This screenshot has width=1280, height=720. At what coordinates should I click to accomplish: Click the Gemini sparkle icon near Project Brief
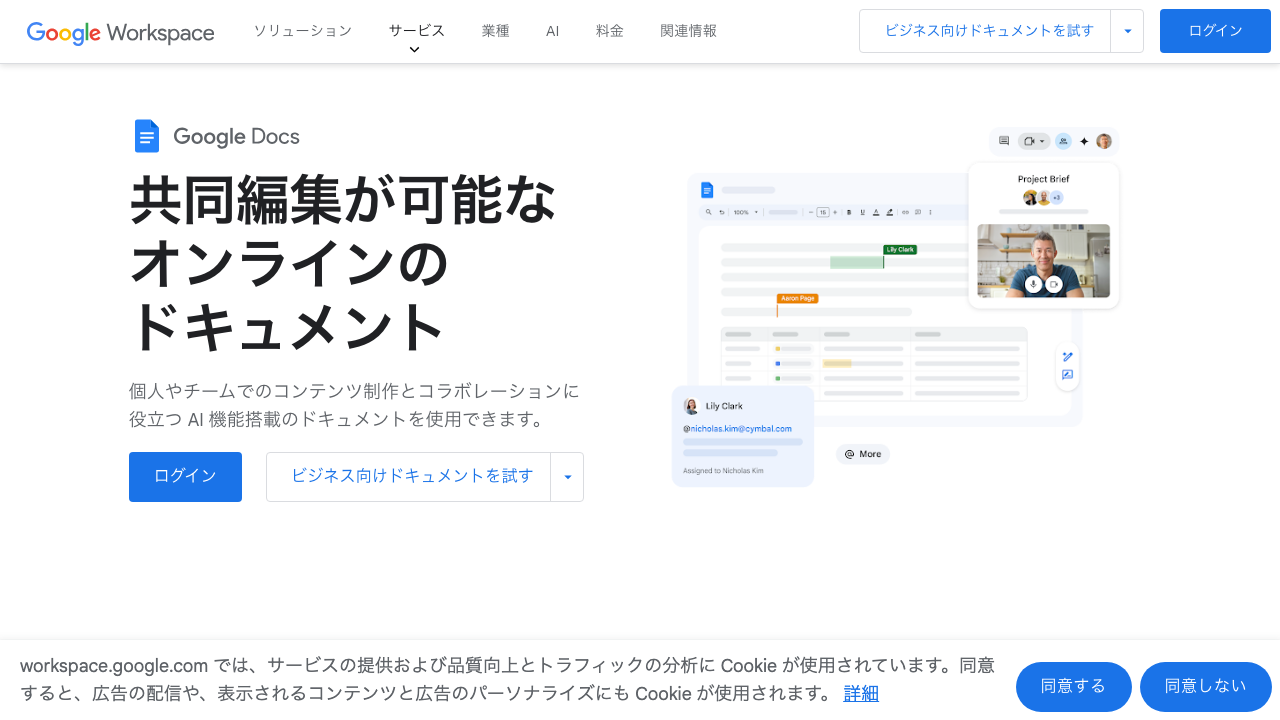(1085, 141)
